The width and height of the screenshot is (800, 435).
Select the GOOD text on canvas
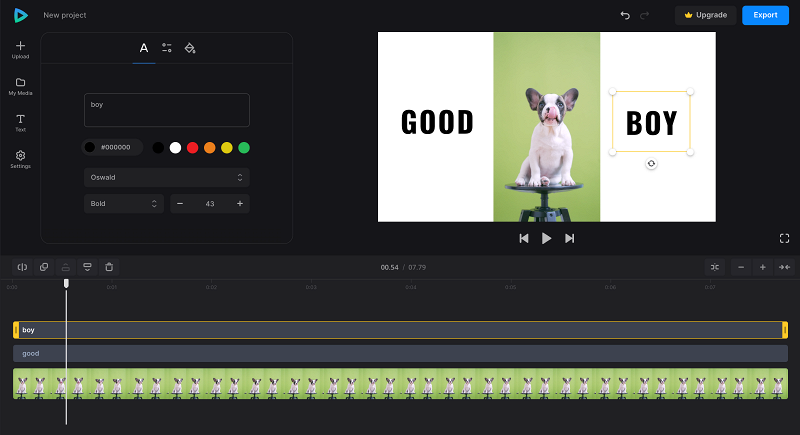point(437,122)
